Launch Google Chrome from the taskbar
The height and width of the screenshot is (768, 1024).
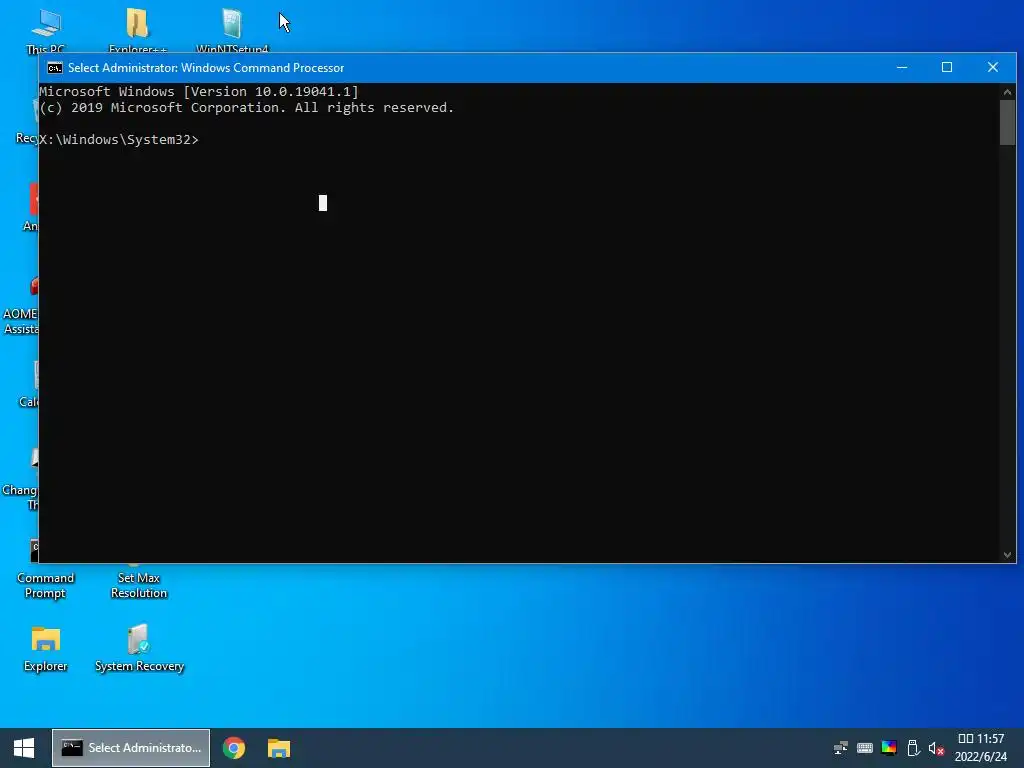pyautogui.click(x=234, y=748)
